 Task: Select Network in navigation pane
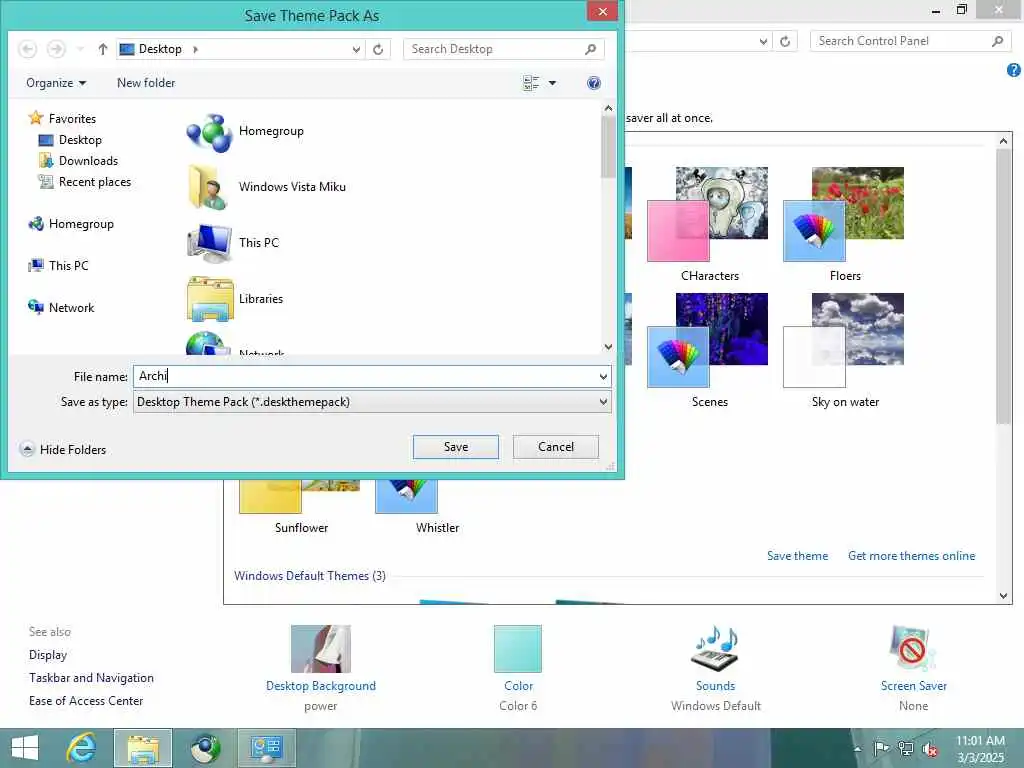click(x=61, y=308)
